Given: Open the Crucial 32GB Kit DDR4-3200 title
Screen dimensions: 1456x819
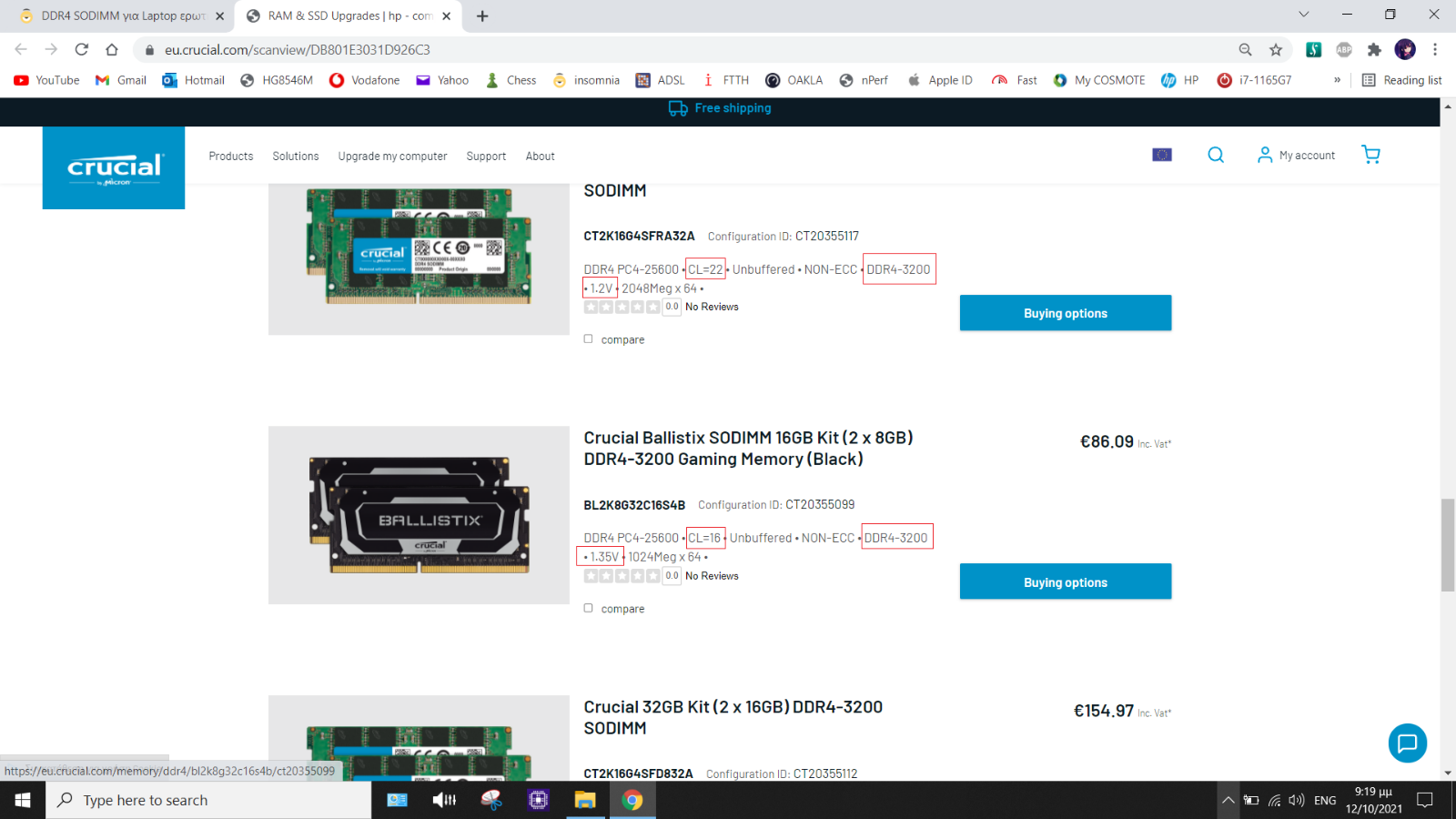Looking at the screenshot, I should coord(733,717).
